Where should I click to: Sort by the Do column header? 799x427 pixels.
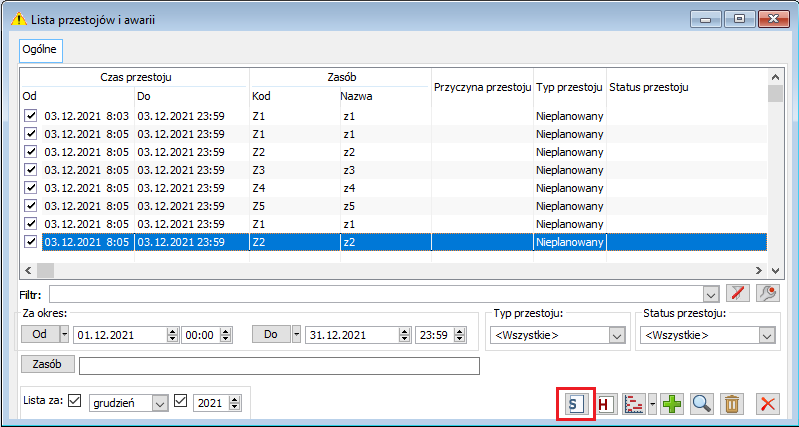click(x=192, y=96)
